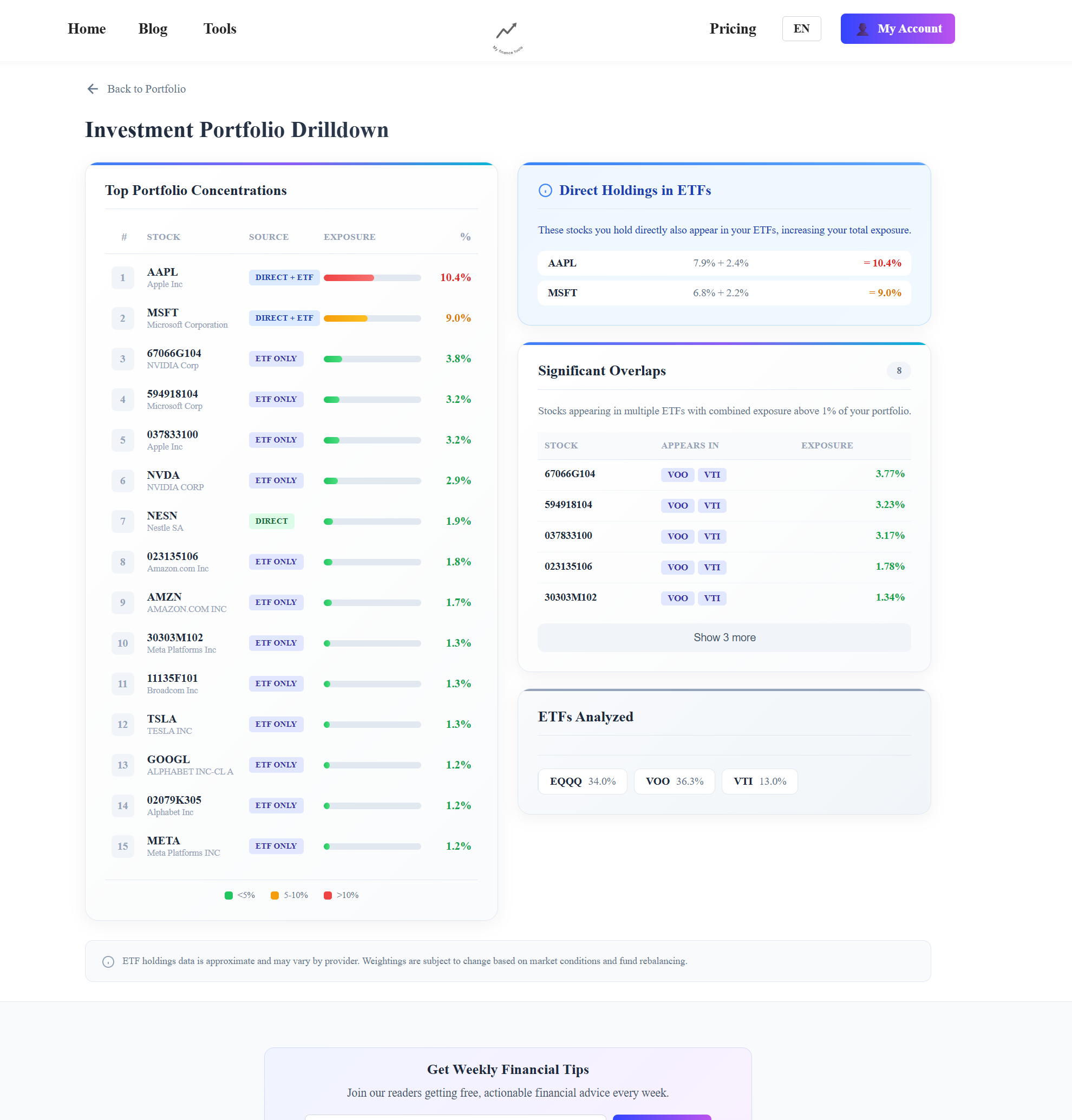Image resolution: width=1072 pixels, height=1120 pixels.
Task: Select the Blog menu item
Action: click(x=153, y=29)
